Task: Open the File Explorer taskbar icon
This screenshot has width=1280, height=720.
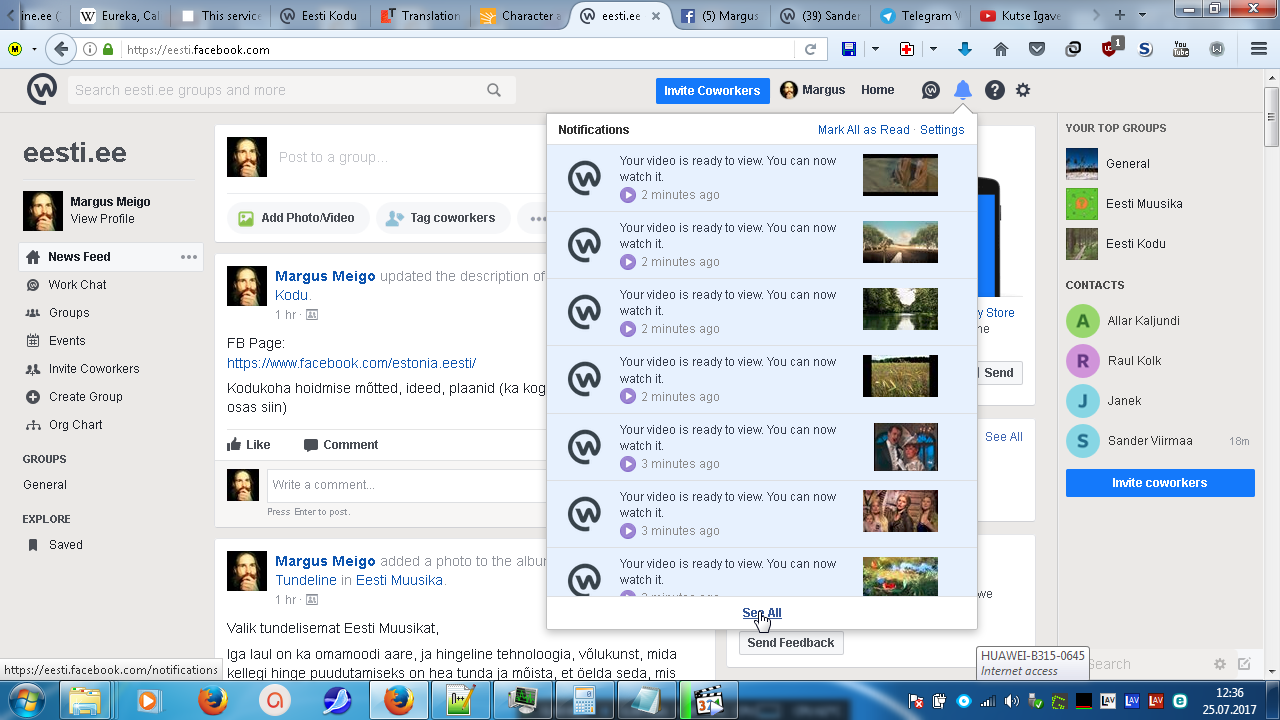Action: [87, 700]
